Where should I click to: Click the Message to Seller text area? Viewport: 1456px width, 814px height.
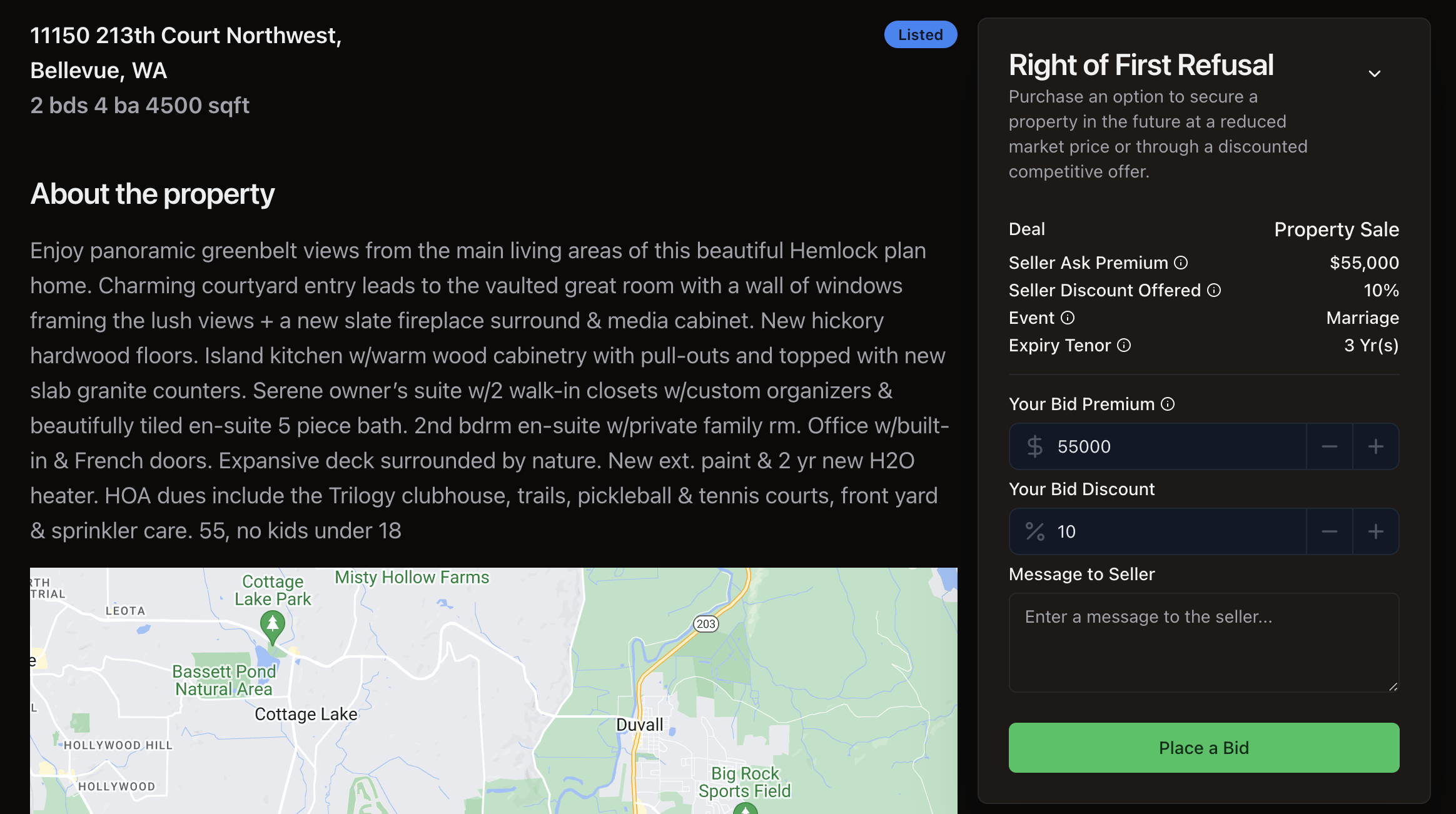point(1204,643)
